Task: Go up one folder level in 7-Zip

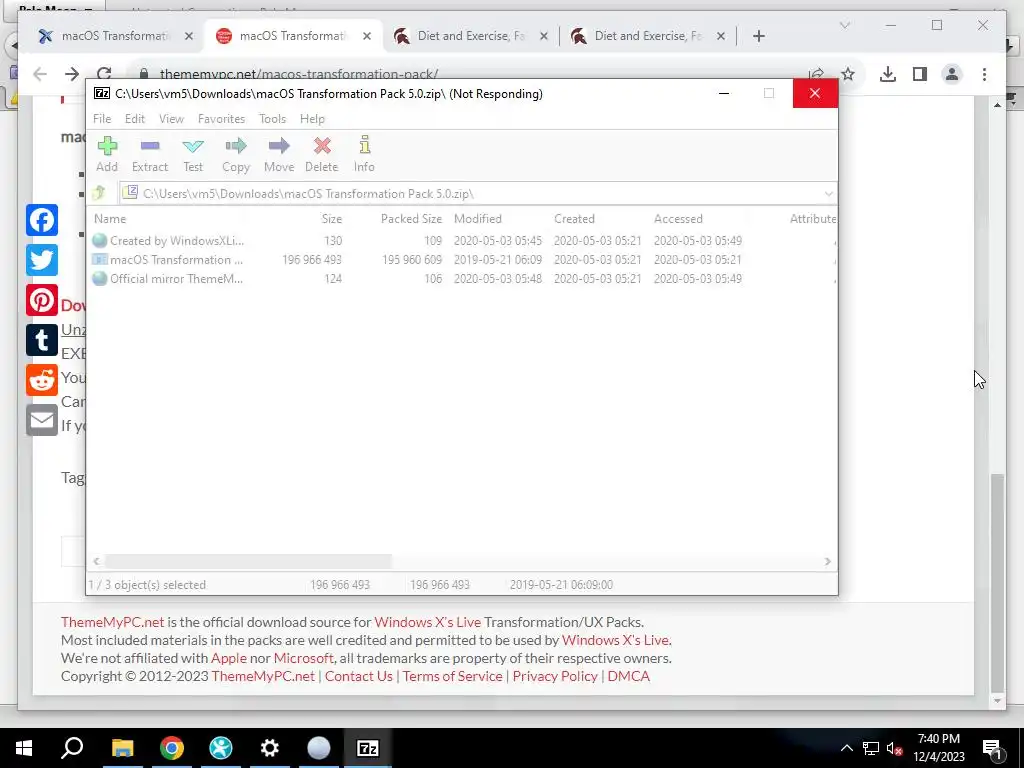Action: coord(99,193)
